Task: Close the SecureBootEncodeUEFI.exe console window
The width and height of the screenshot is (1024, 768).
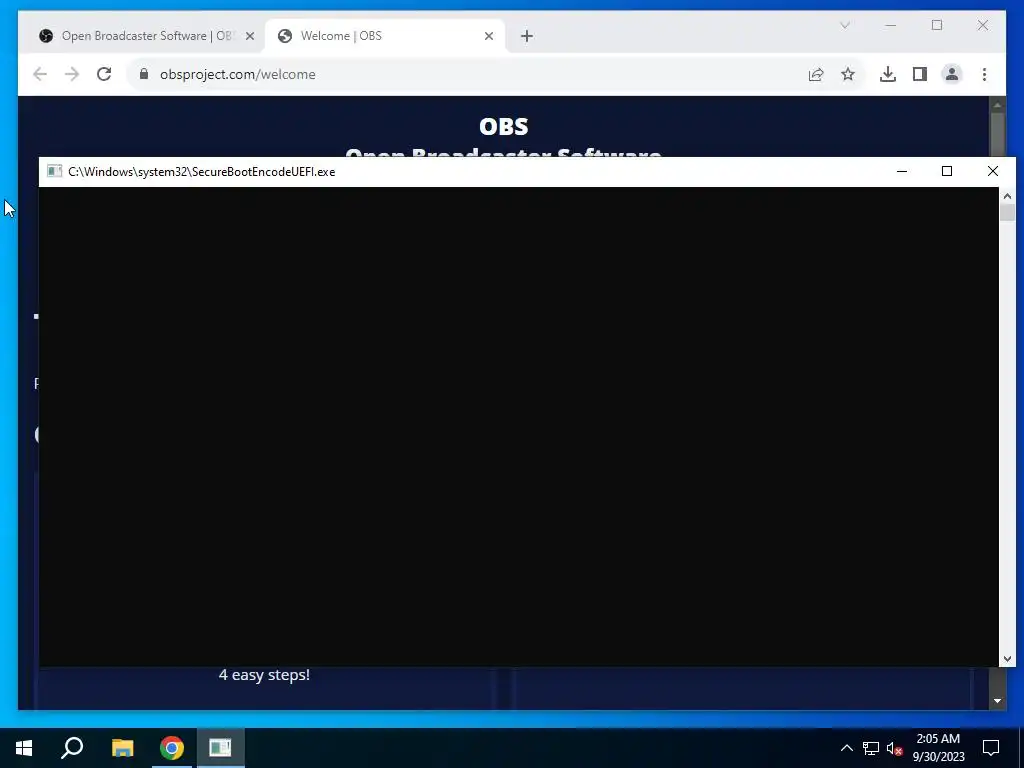Action: point(993,171)
